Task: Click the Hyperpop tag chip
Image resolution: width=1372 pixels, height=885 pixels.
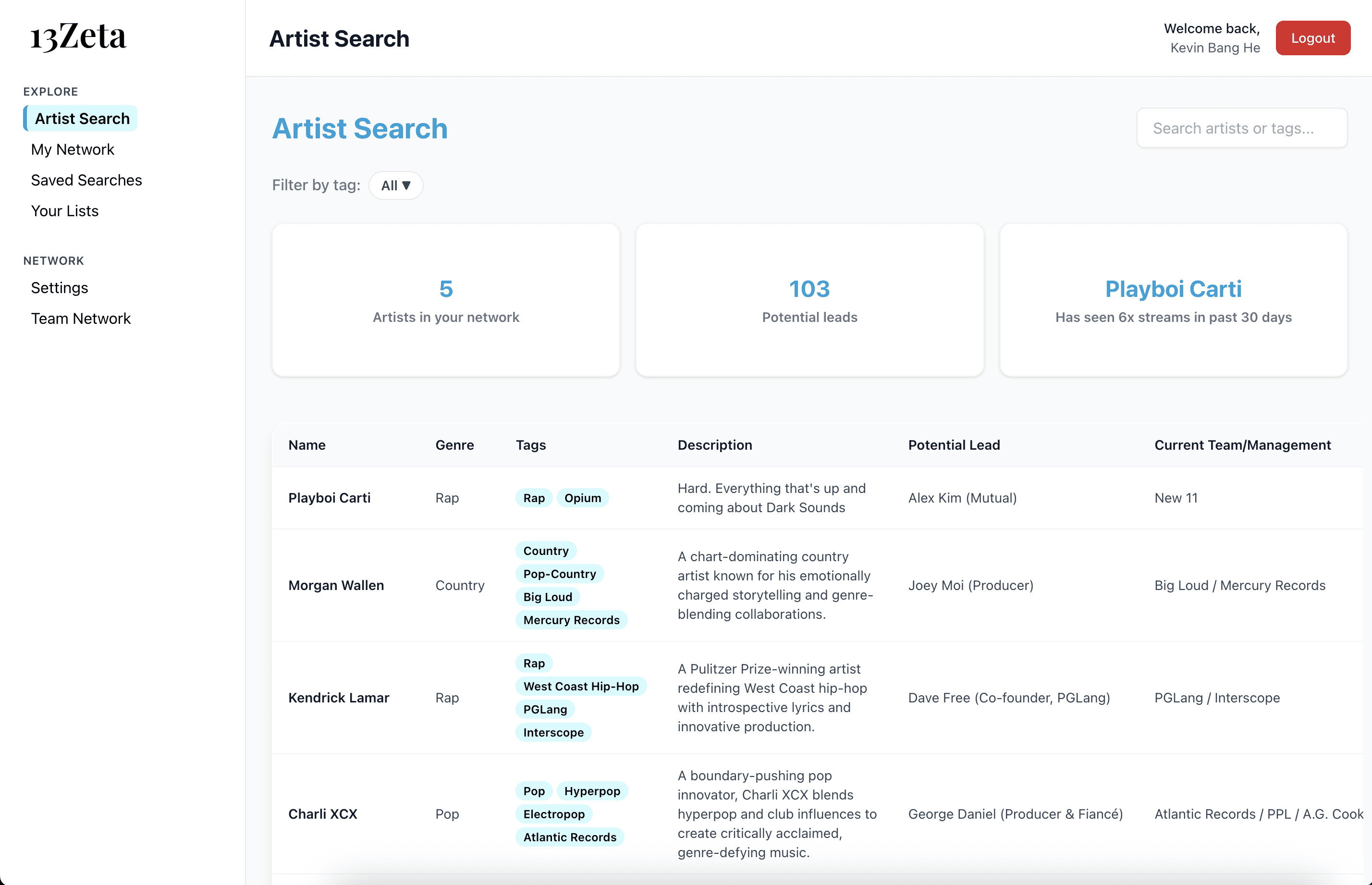Action: [592, 791]
